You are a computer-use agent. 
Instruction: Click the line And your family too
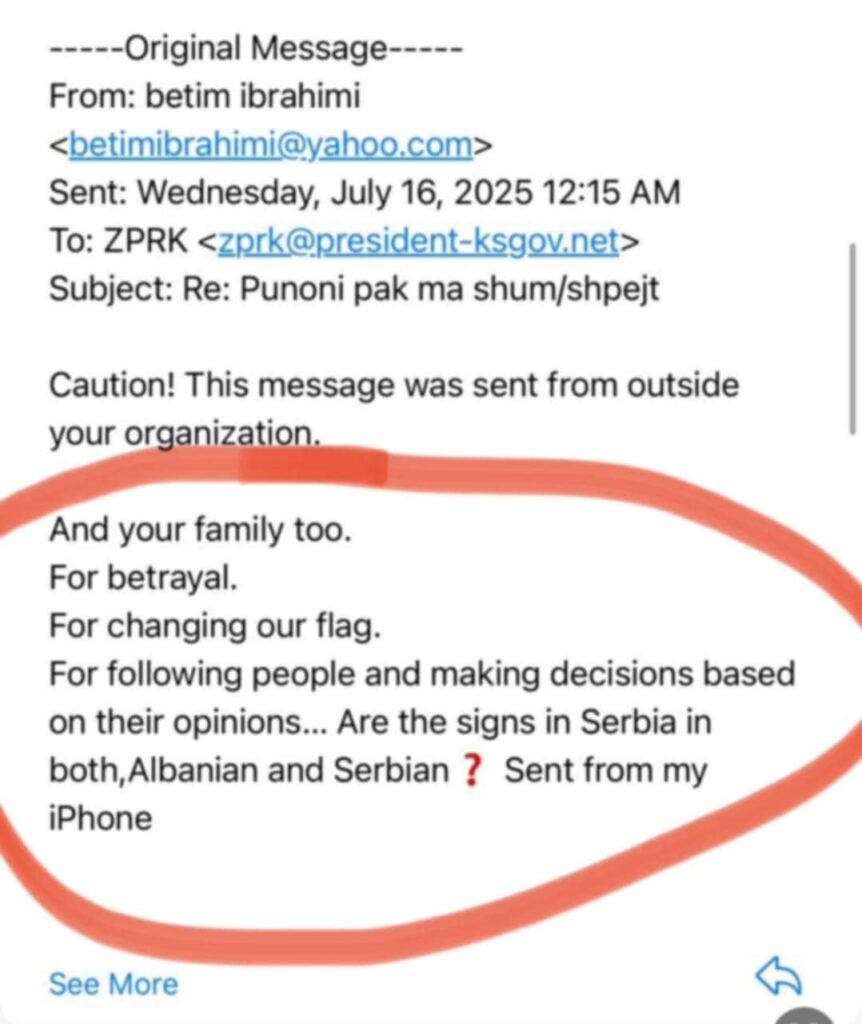[200, 529]
